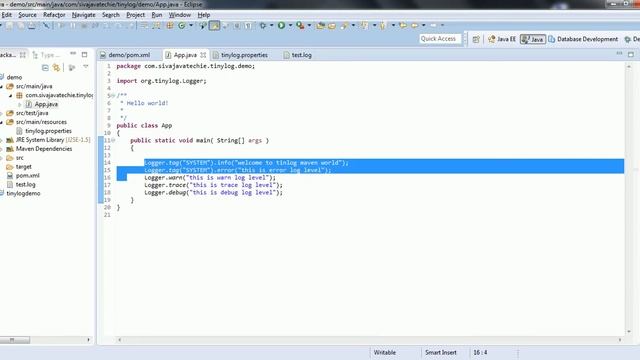Open the Project menu
Viewport: 640px width, 360px height.
[136, 15]
